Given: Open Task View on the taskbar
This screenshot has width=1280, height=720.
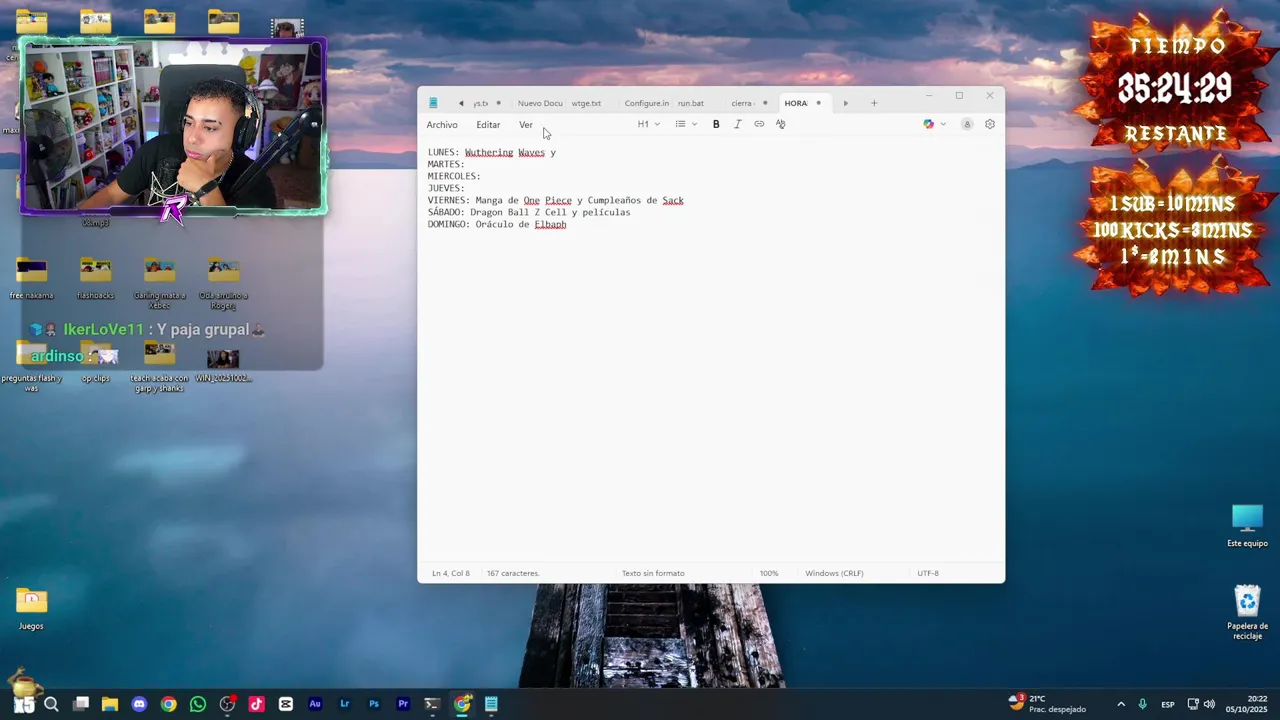Looking at the screenshot, I should (x=81, y=704).
